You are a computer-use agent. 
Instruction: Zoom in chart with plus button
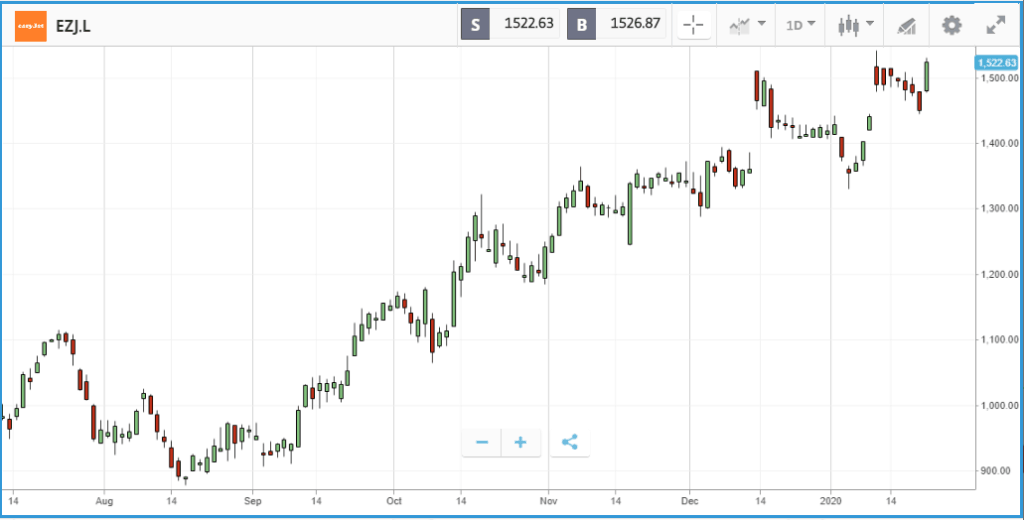click(520, 442)
